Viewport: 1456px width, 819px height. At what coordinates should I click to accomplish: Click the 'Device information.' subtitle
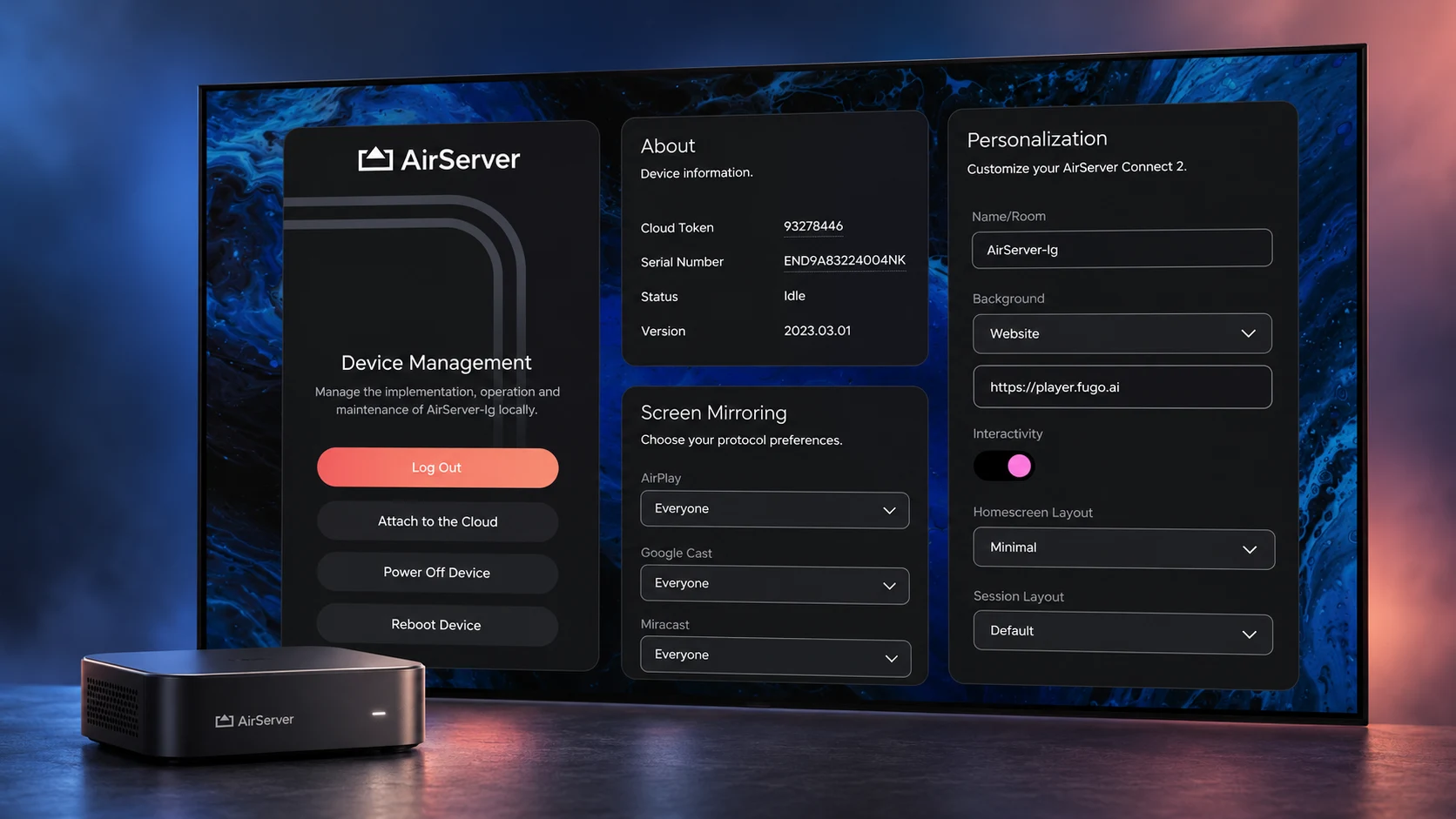pyautogui.click(x=697, y=173)
